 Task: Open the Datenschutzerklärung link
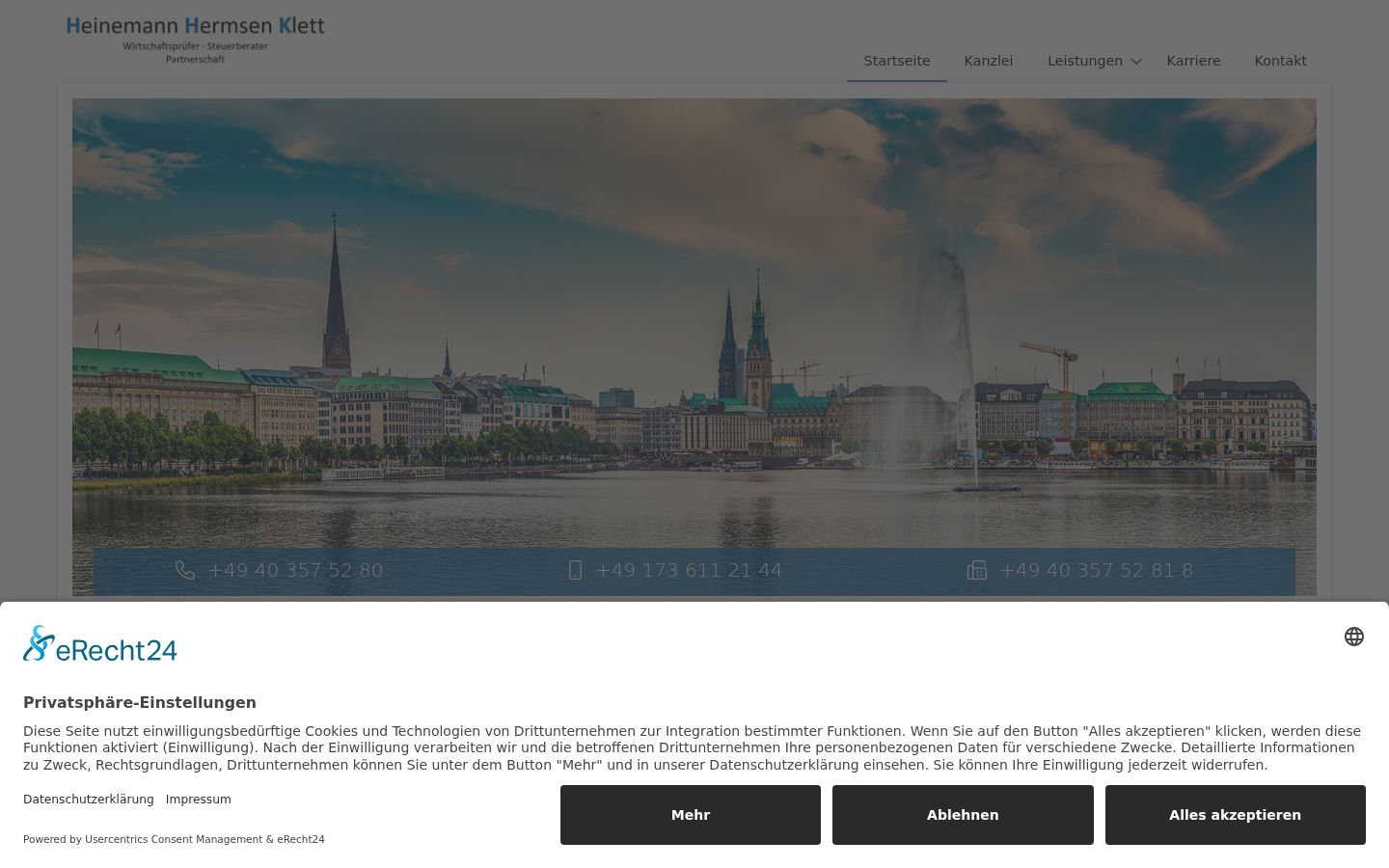[x=89, y=800]
